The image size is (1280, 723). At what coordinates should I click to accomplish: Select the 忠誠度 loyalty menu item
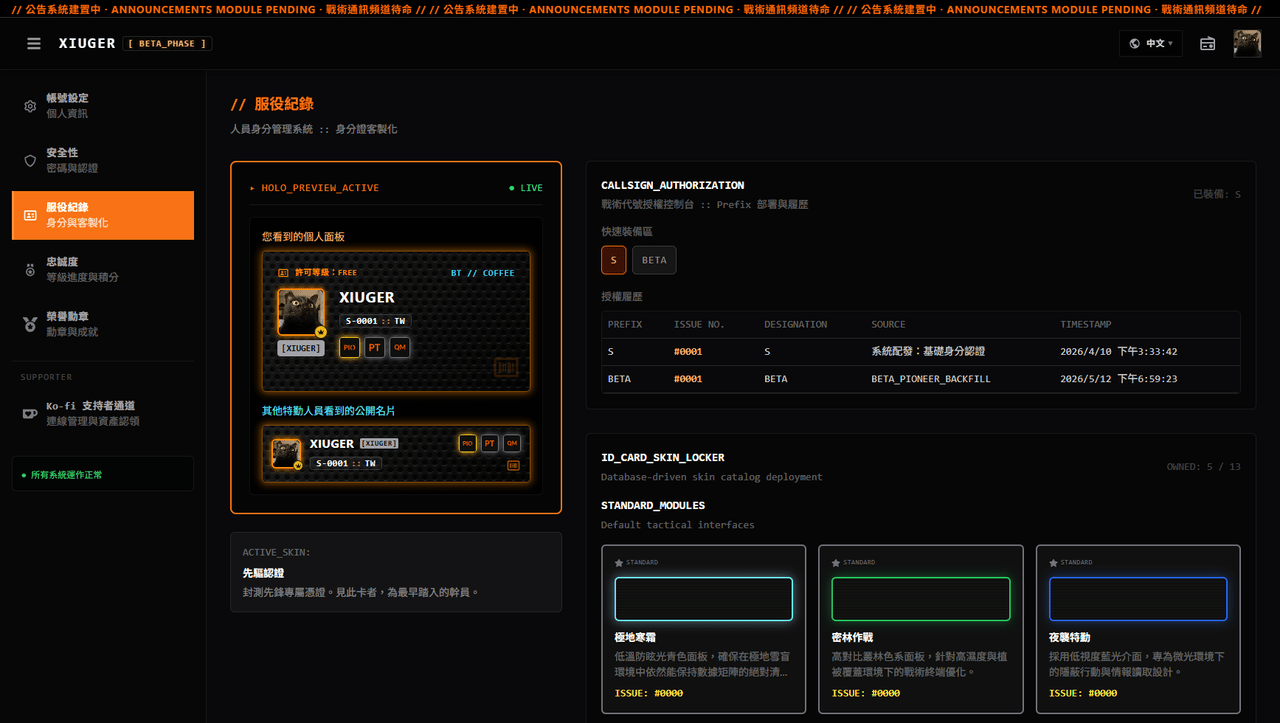(x=103, y=270)
